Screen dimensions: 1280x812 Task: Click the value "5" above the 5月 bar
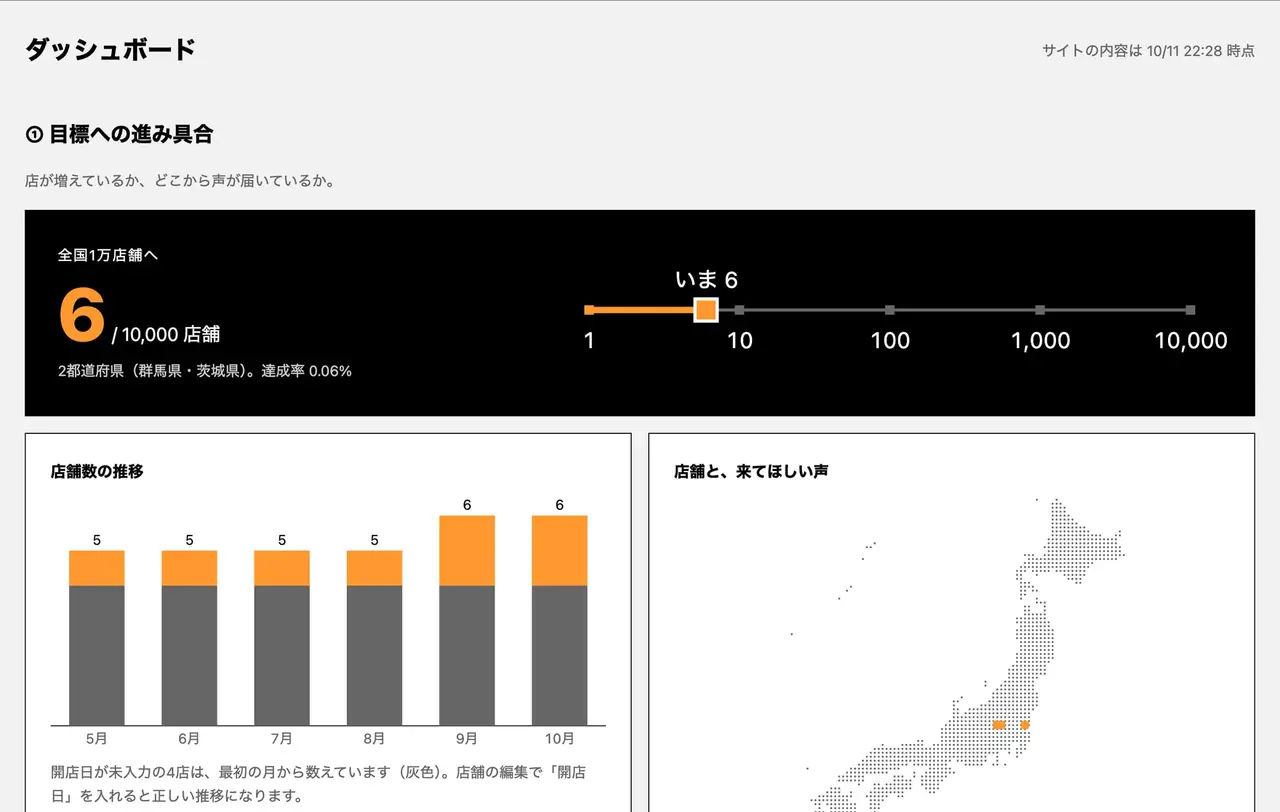97,540
